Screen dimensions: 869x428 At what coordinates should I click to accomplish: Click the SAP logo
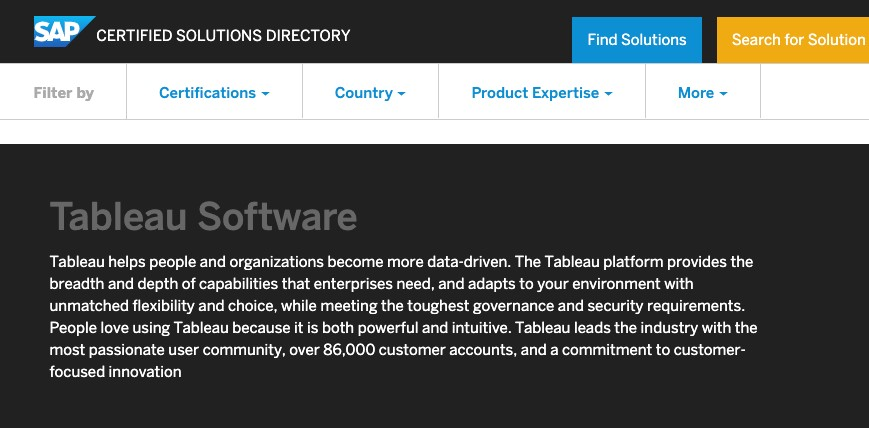(64, 32)
